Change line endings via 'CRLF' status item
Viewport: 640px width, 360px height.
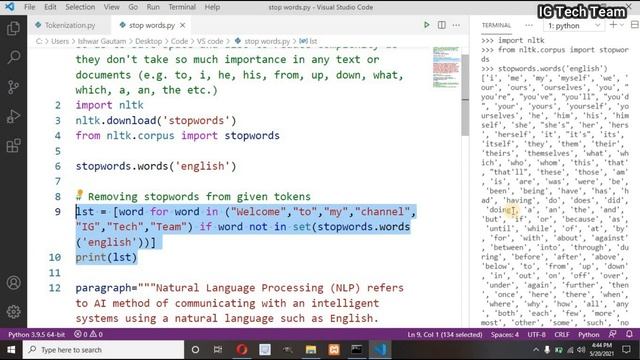(x=562, y=334)
